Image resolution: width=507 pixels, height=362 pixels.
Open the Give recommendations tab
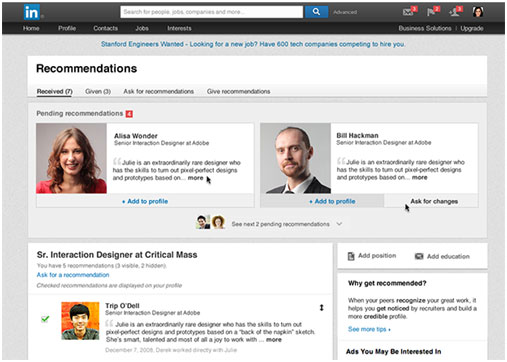238,91
